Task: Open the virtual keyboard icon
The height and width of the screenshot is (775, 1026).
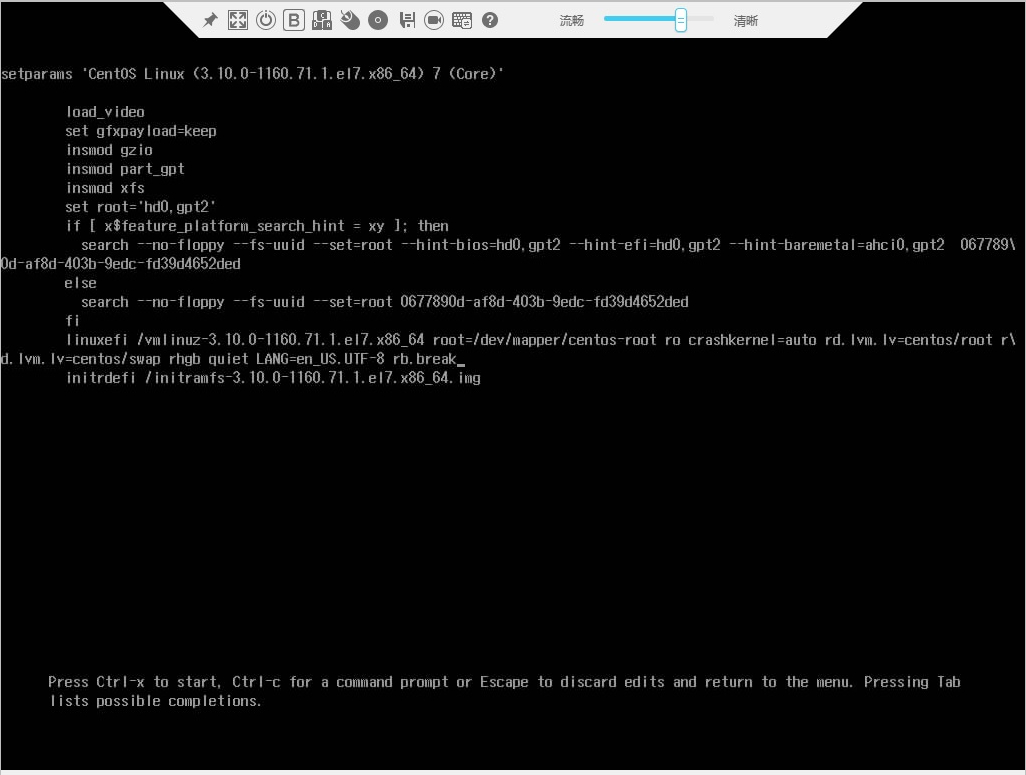Action: coord(462,20)
